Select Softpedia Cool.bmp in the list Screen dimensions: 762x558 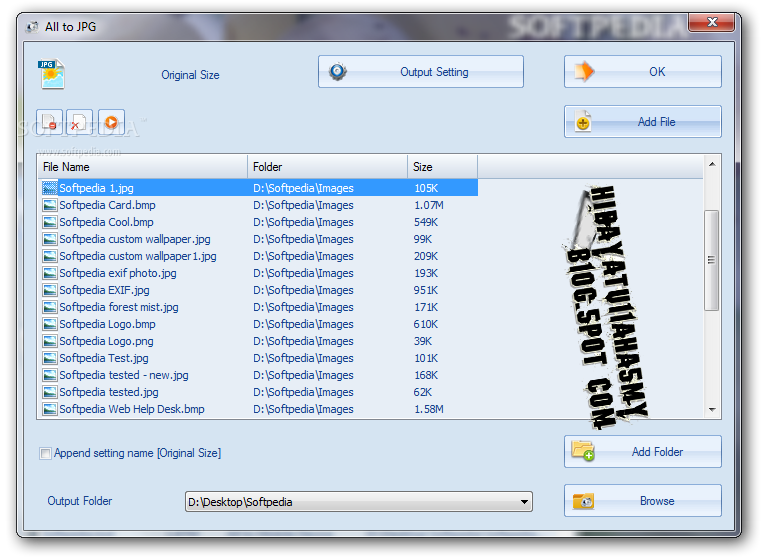[x=258, y=222]
